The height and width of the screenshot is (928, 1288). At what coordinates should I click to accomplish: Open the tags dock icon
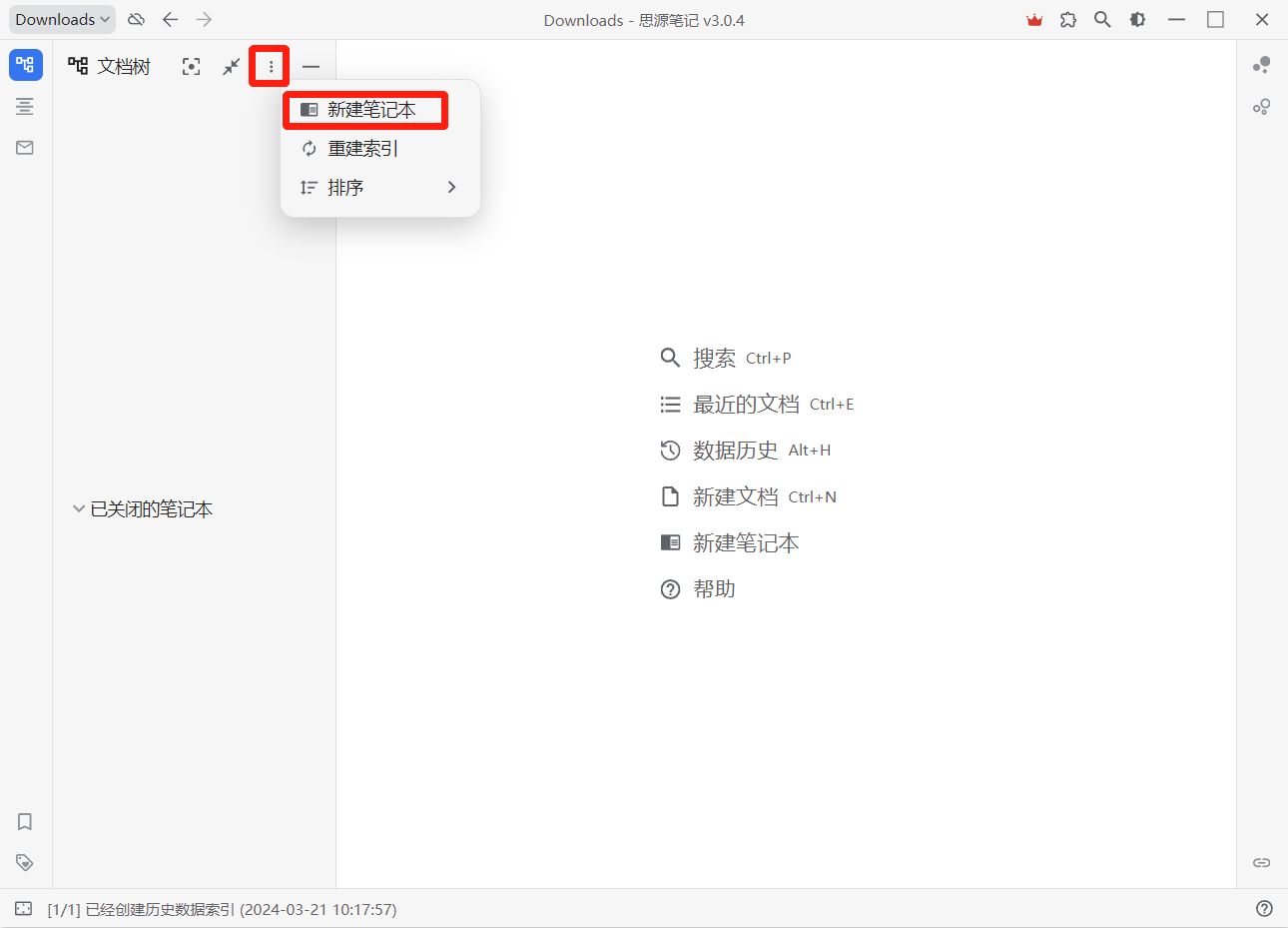point(25,862)
